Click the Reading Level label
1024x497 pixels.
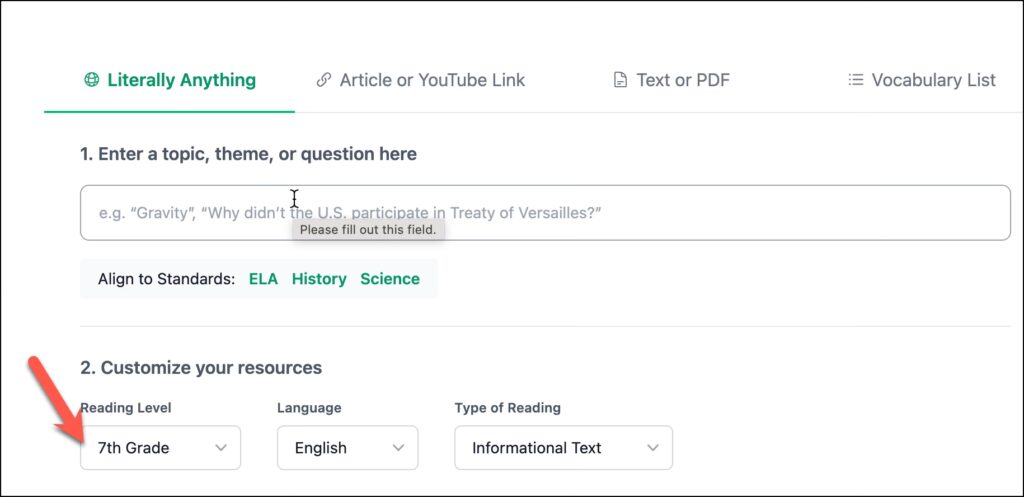click(x=126, y=408)
